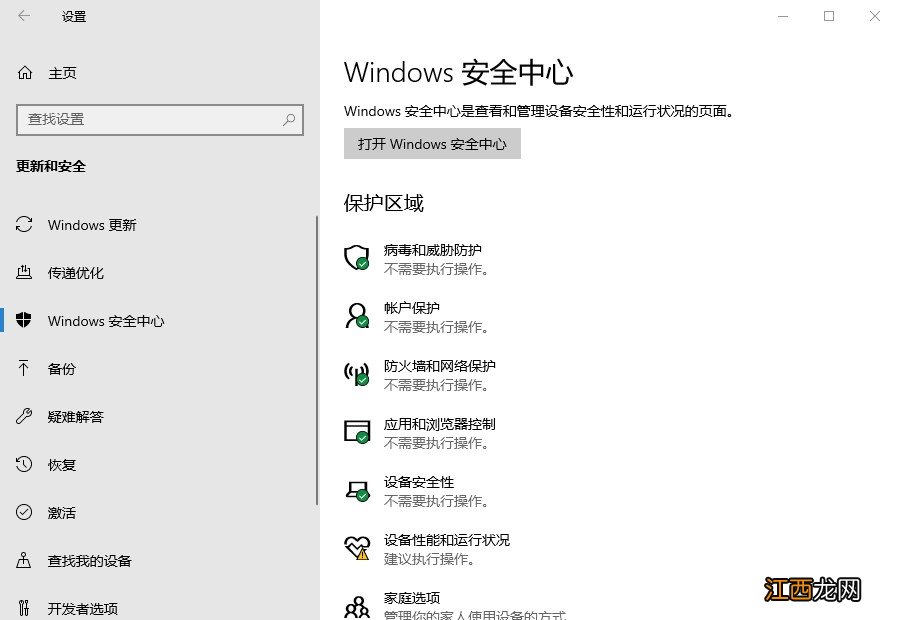Click the 查找我的设备 locator icon

[23, 560]
